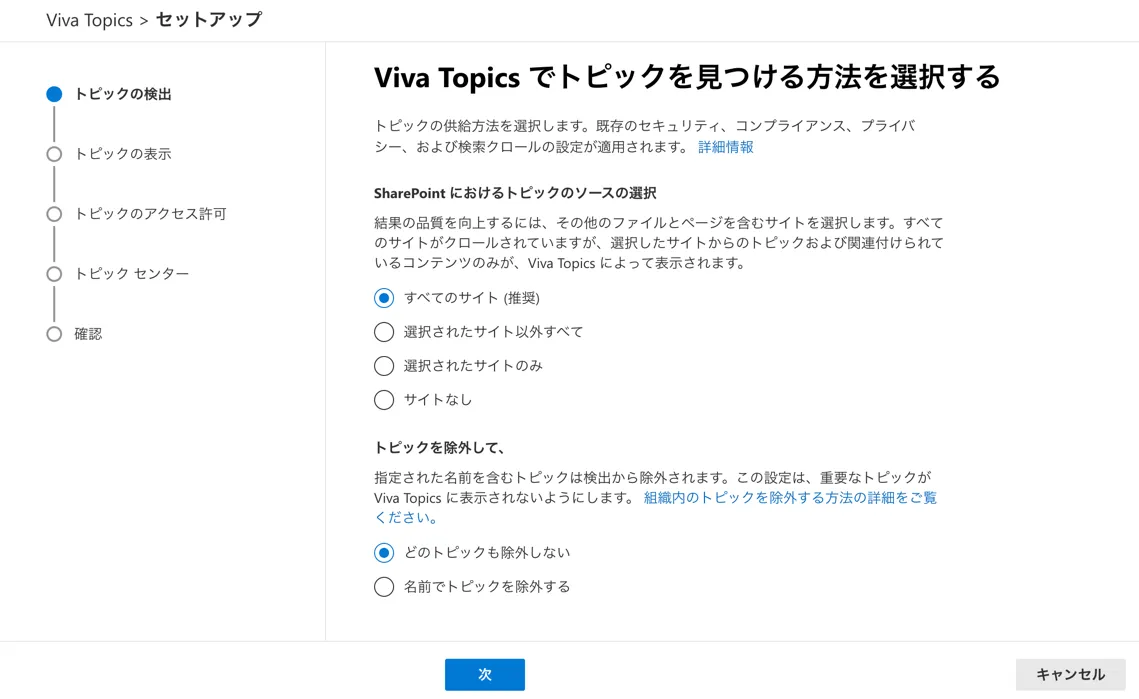Enable 名前でトピックを除外する option
The image size is (1139, 699).
click(384, 587)
